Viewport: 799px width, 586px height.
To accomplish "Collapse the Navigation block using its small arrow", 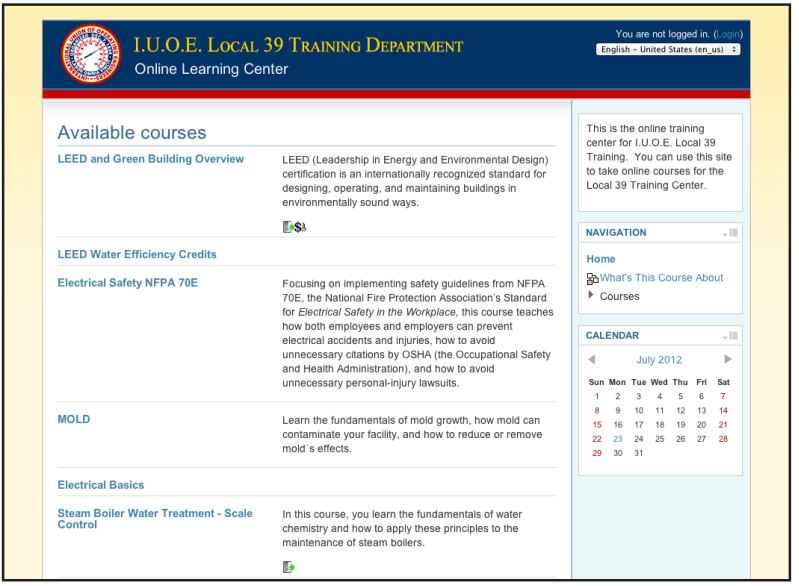I will (724, 234).
